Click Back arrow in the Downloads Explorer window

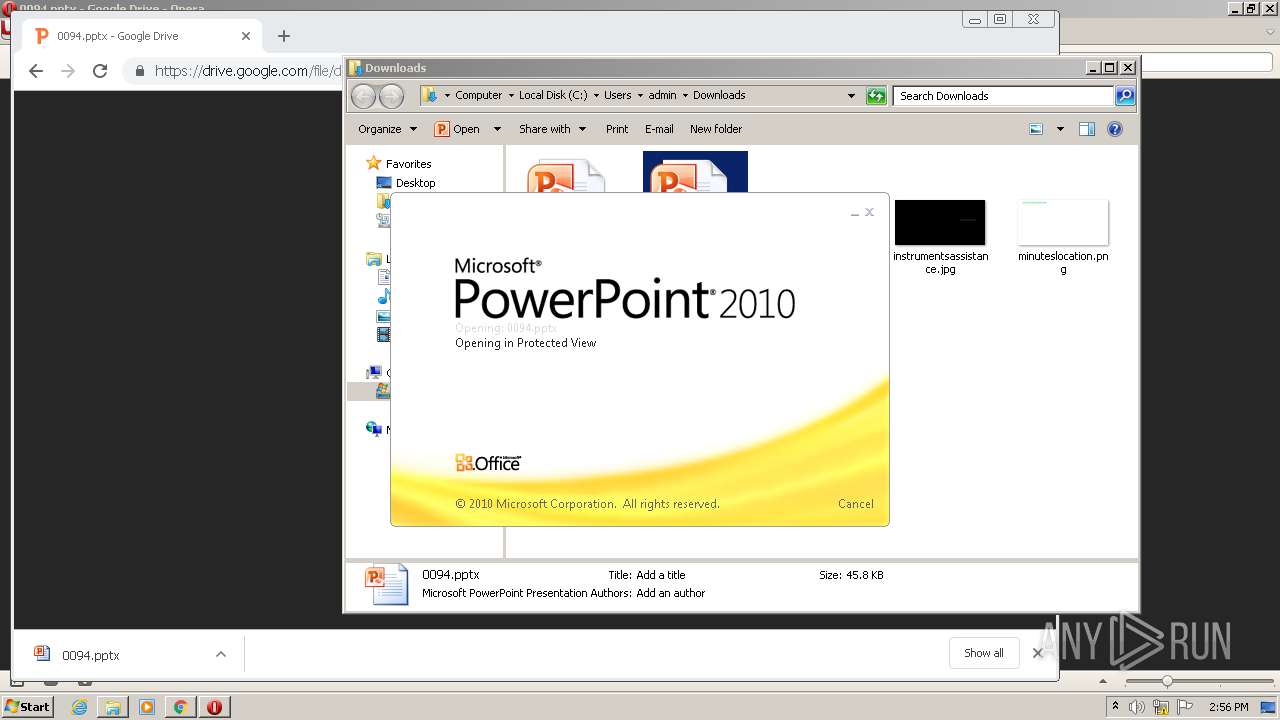[363, 96]
